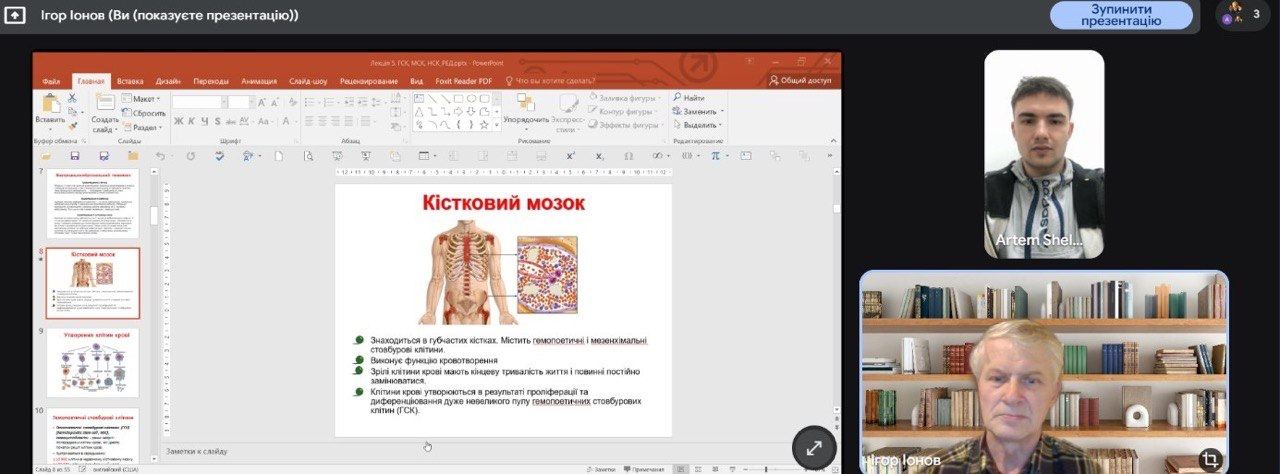The width and height of the screenshot is (1280, 474).
Task: Click the Save icon in quick access toolbar
Action: pos(74,156)
